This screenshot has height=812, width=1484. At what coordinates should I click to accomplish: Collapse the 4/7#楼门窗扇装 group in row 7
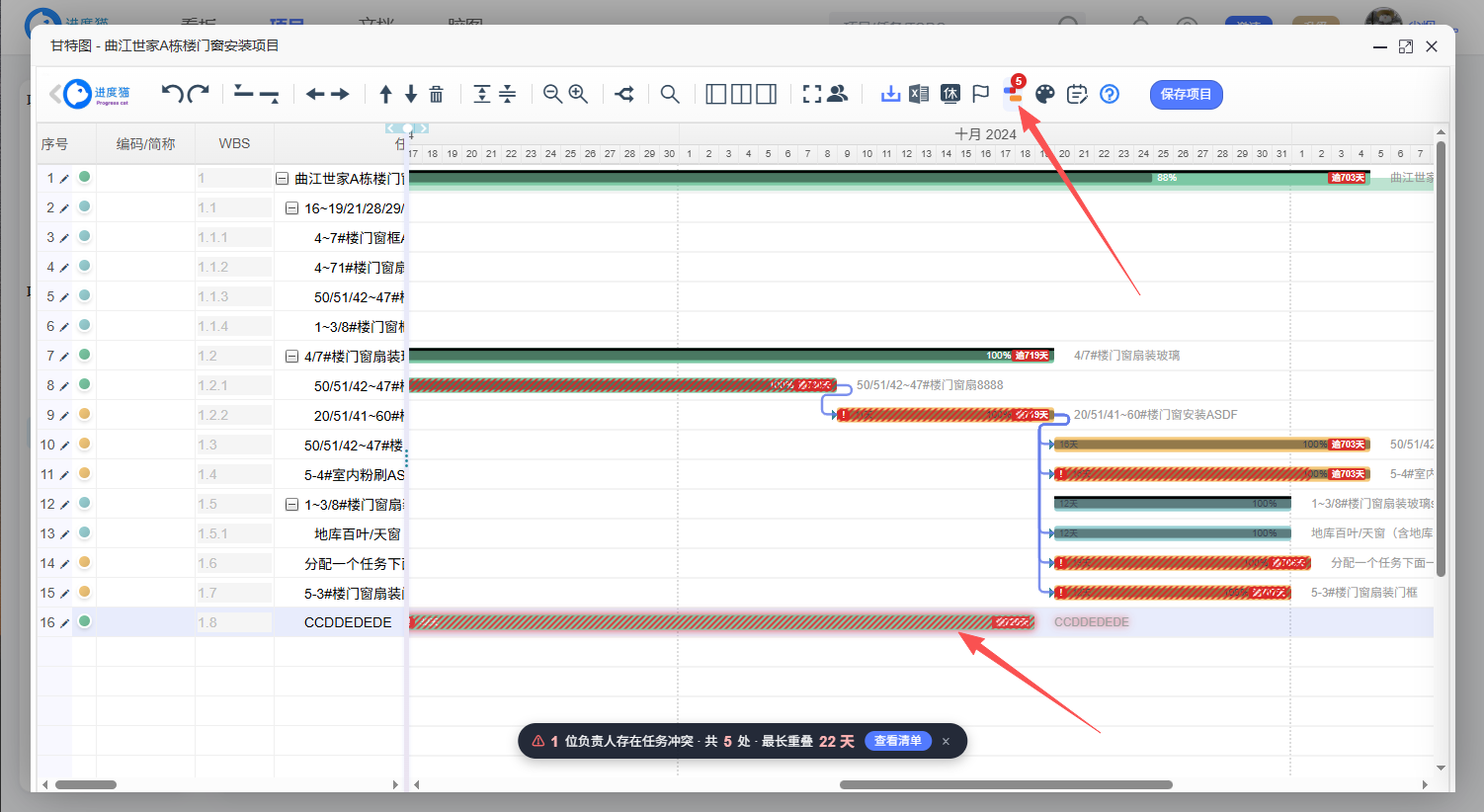[x=291, y=357]
